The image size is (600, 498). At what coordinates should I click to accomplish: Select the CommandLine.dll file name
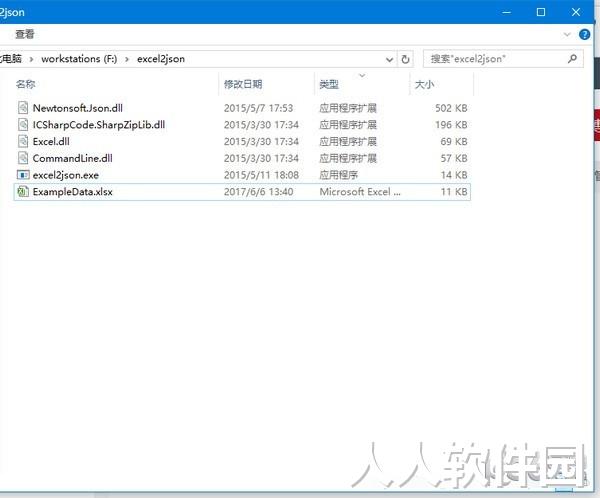(x=73, y=158)
